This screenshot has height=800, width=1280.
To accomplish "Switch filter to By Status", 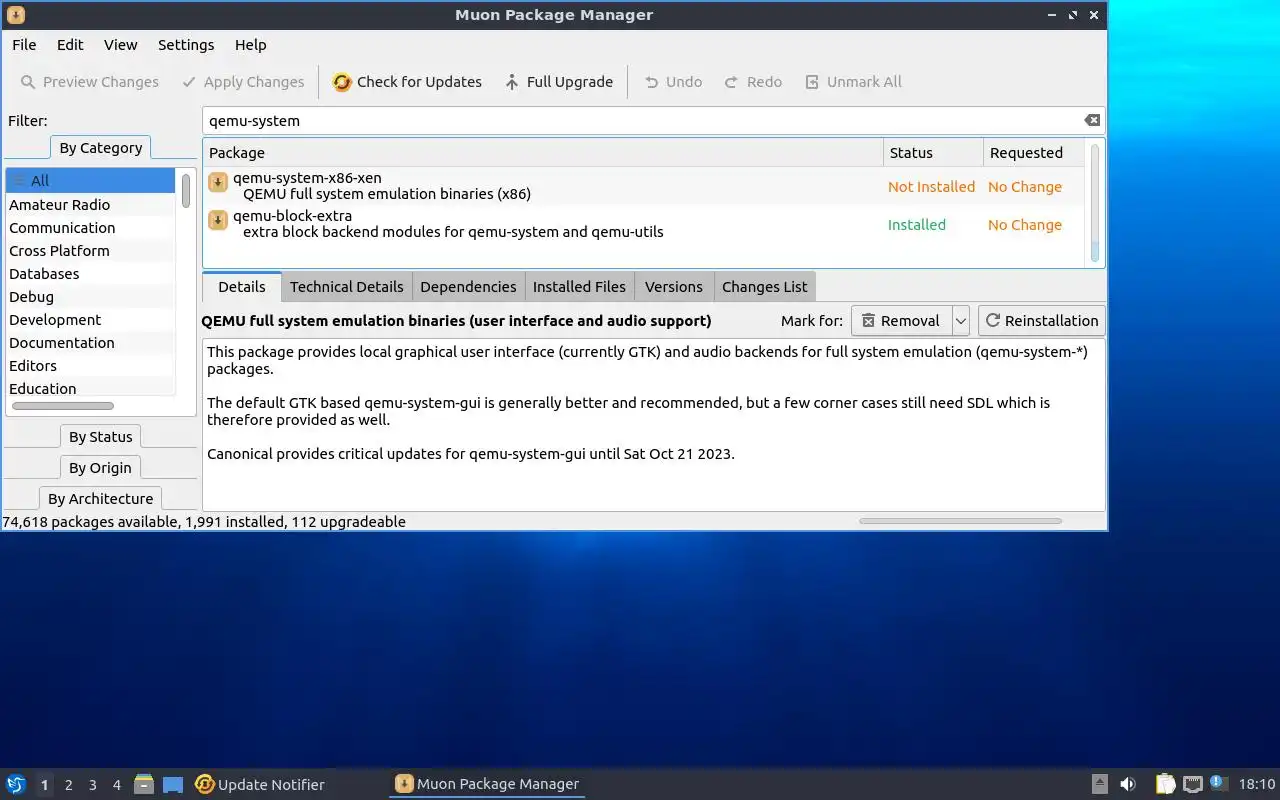I will (x=100, y=437).
